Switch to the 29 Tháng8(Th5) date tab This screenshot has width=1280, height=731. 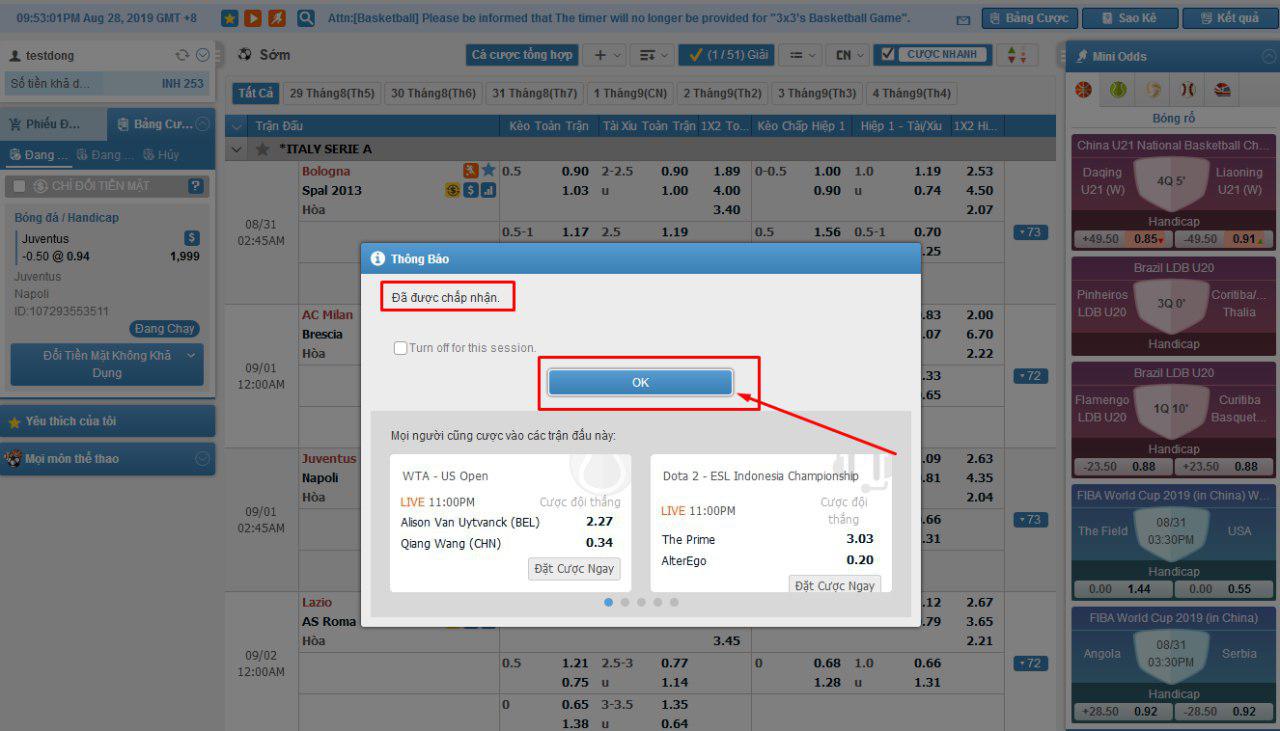coord(331,93)
